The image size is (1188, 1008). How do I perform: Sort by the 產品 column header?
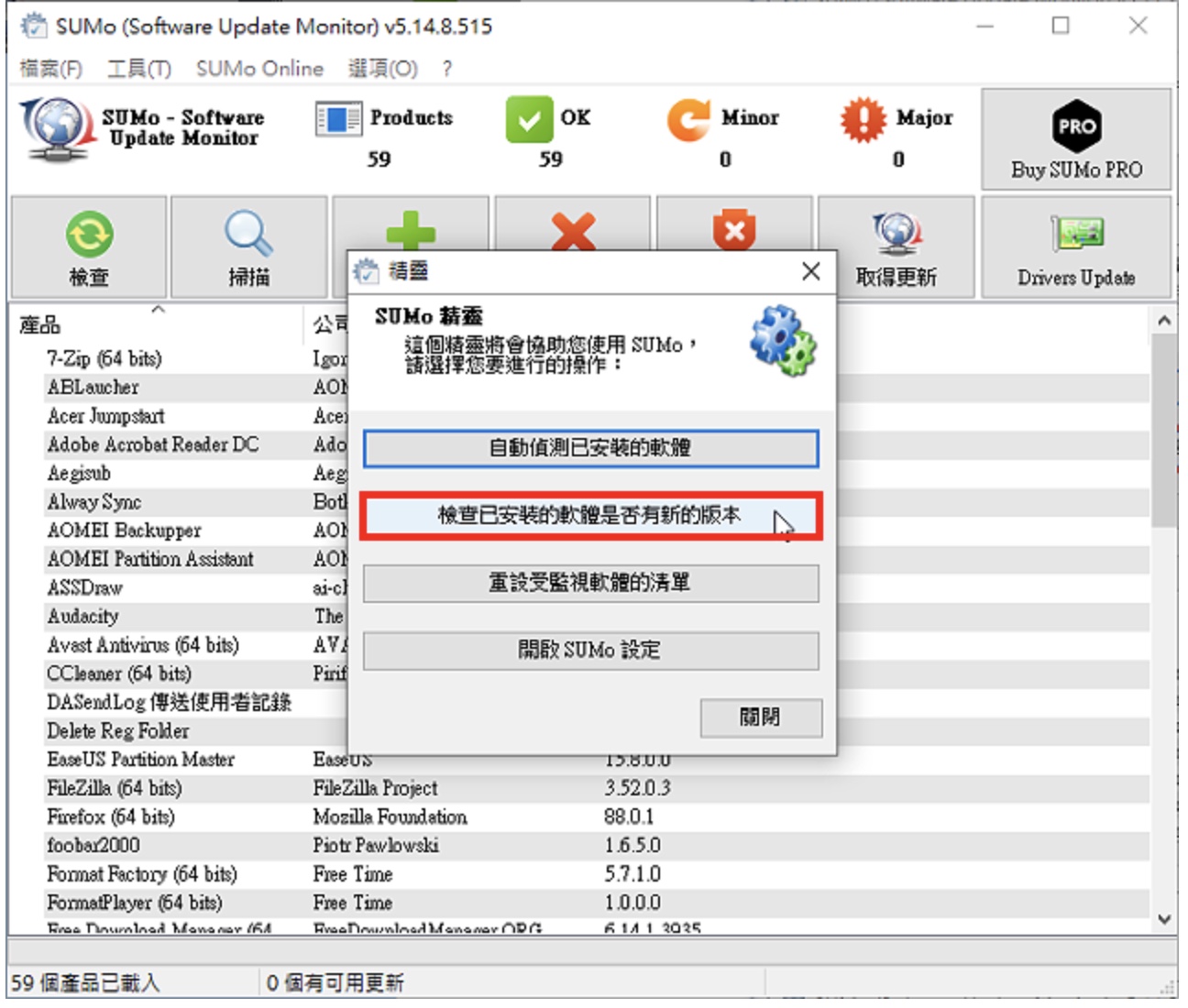156,323
